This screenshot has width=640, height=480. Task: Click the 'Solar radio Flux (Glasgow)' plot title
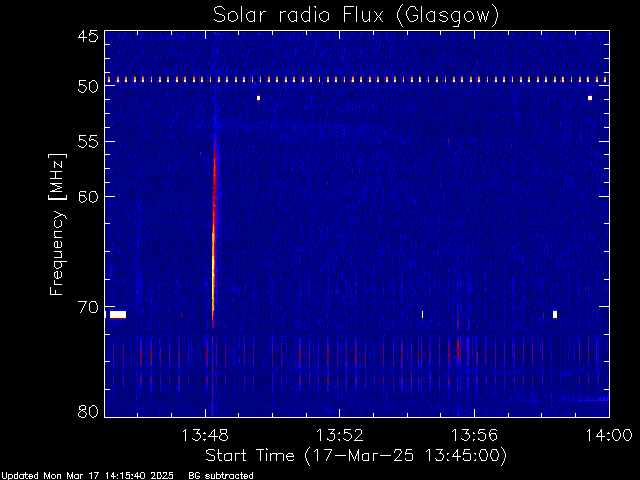tap(356, 15)
